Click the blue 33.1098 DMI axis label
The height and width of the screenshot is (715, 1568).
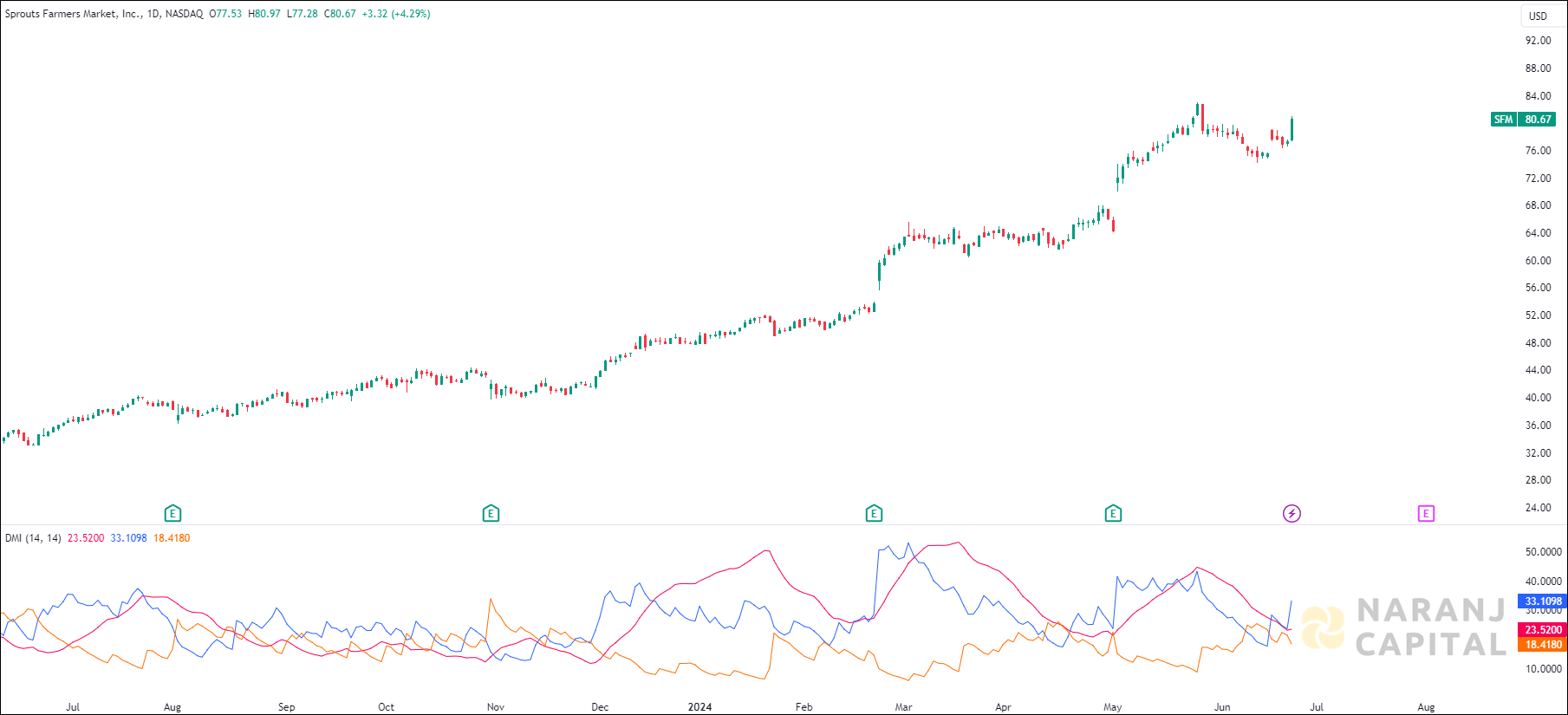click(x=1543, y=601)
